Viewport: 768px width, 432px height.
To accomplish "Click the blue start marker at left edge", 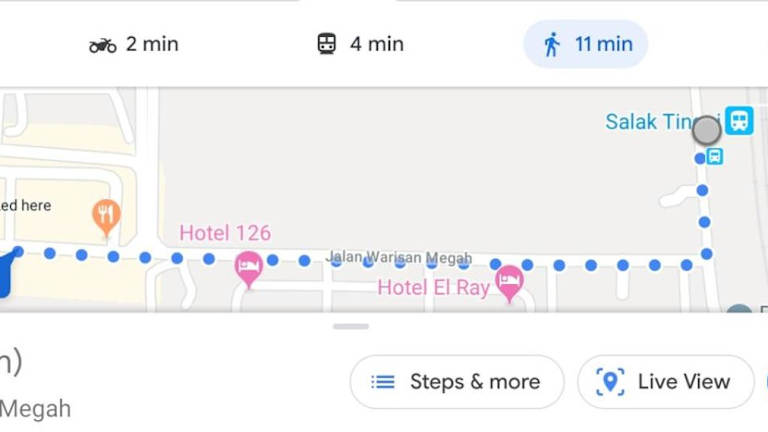I will [3, 274].
